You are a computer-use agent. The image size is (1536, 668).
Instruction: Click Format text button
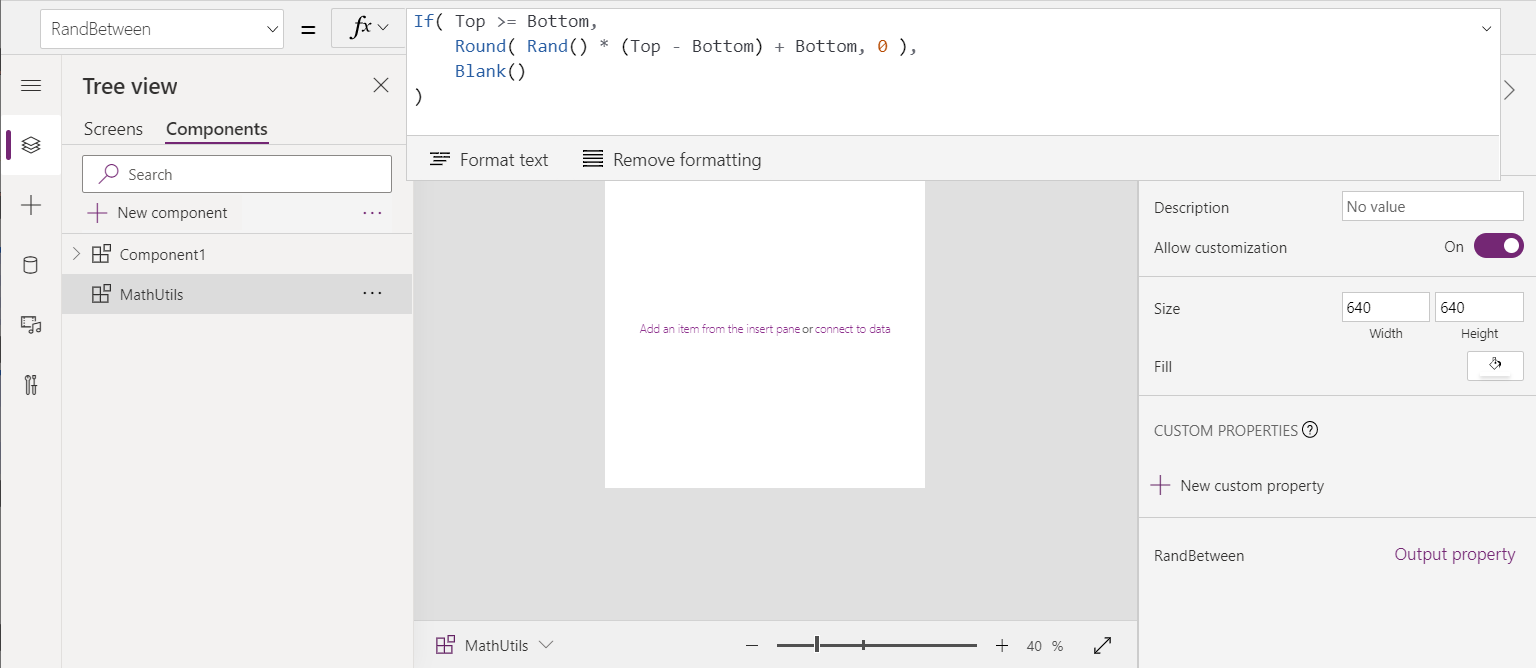click(489, 160)
